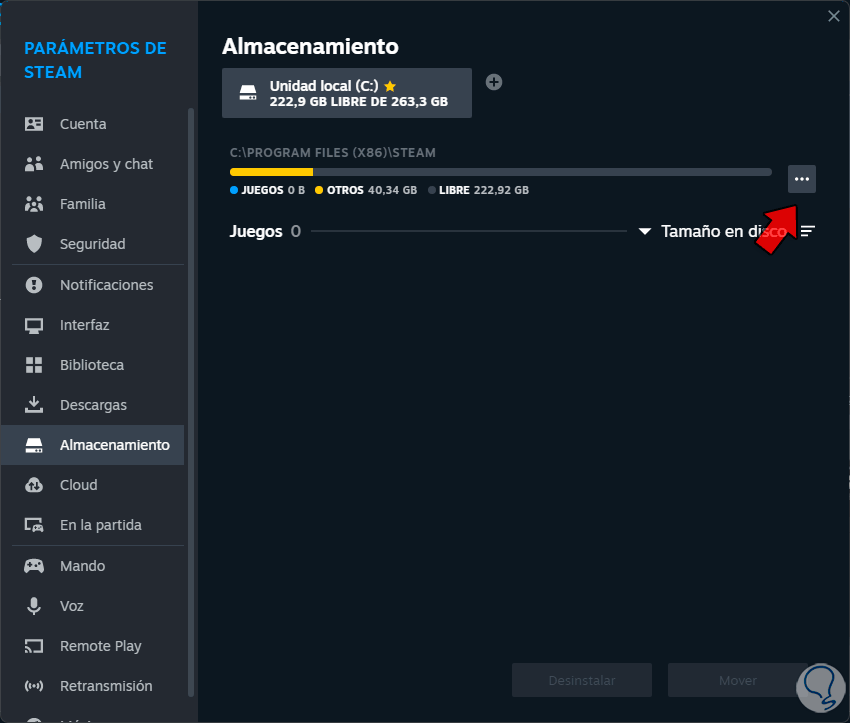Select the Amigos y chat people icon
The height and width of the screenshot is (723, 850).
[34, 164]
